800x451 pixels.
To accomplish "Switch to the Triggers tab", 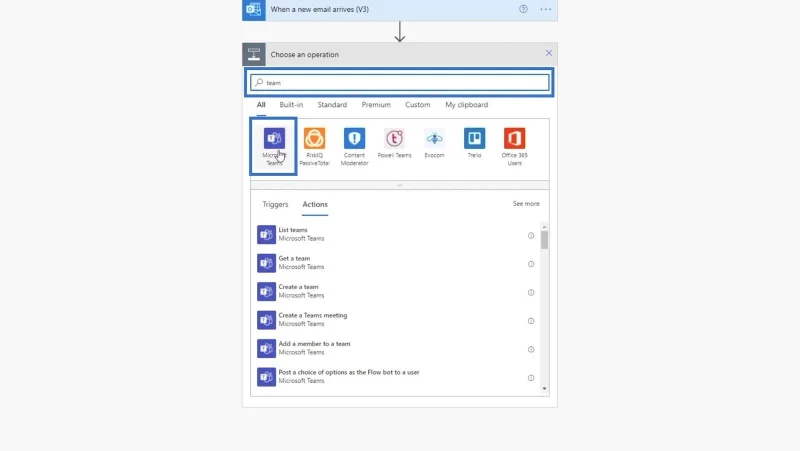I will (275, 204).
